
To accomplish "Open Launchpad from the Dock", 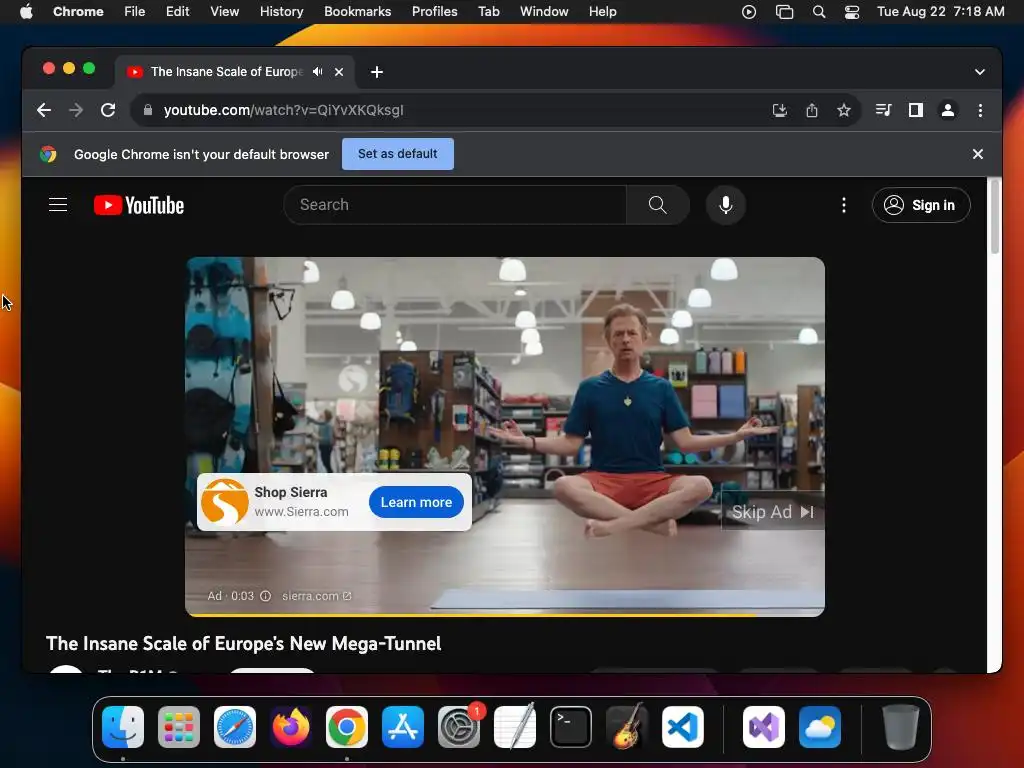I will click(x=179, y=727).
